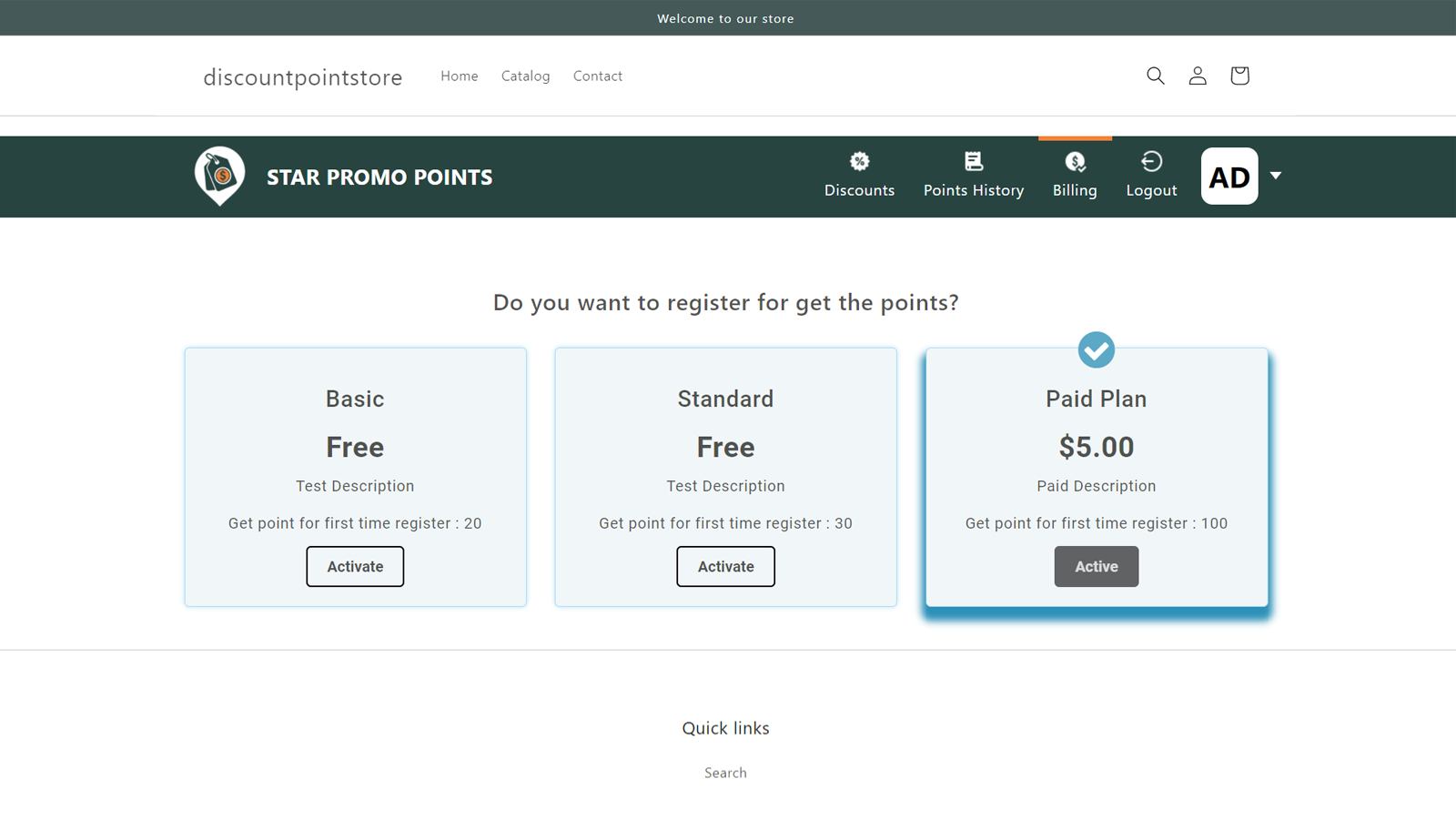
Task: Activate the Basic plan
Action: pos(355,566)
